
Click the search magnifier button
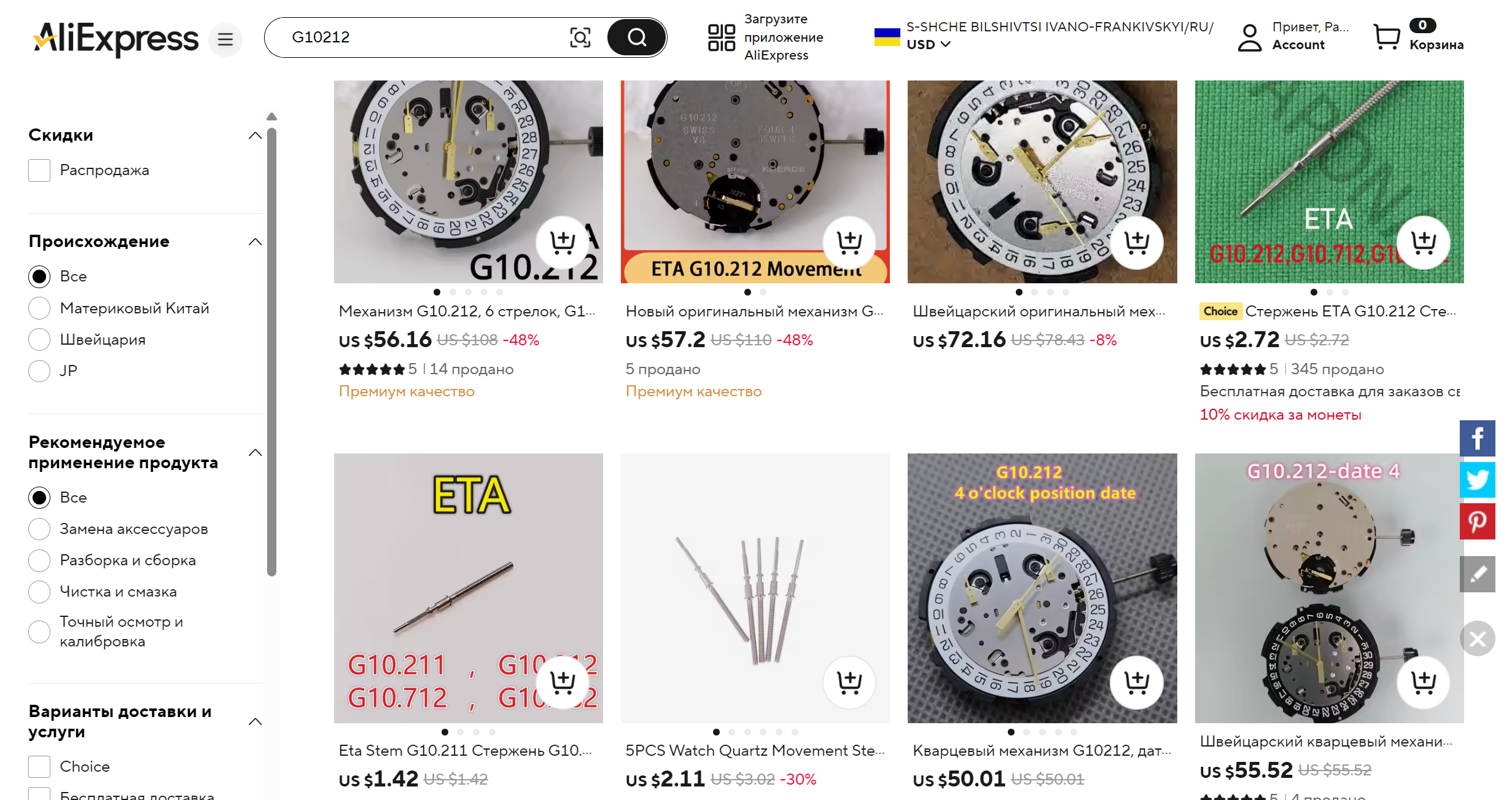coord(636,37)
